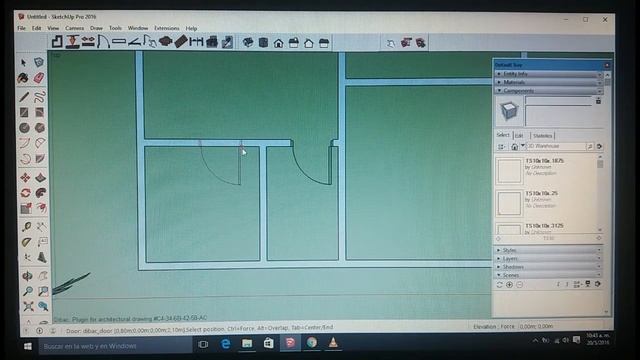Open the Edit tab in Components

[x=519, y=136]
